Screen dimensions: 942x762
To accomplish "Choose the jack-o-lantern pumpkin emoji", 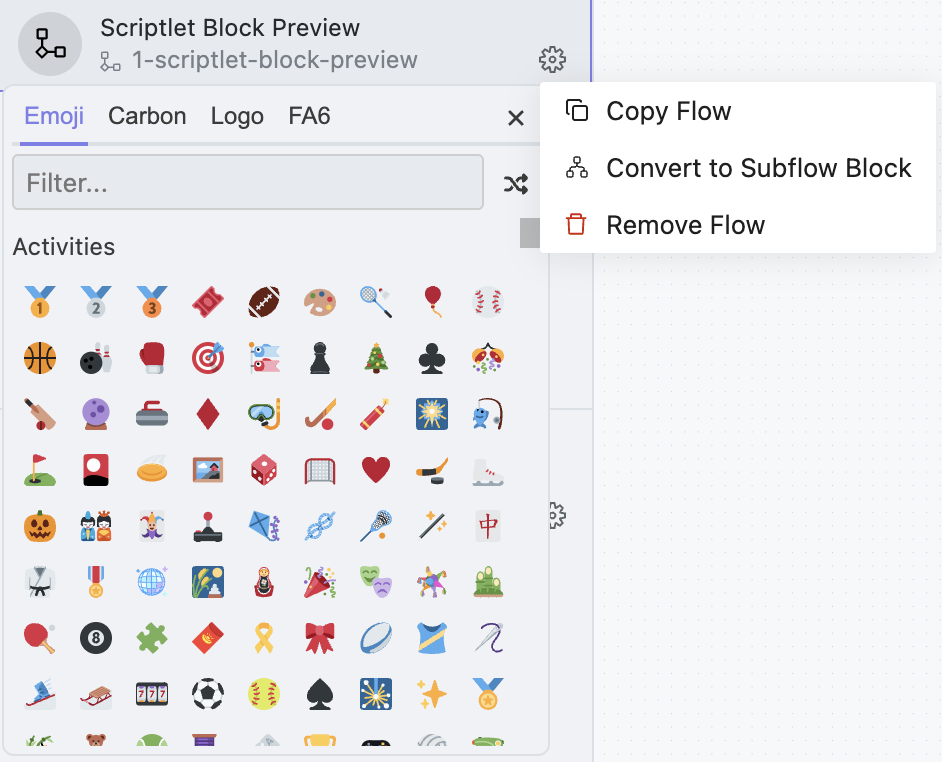I will (x=40, y=525).
